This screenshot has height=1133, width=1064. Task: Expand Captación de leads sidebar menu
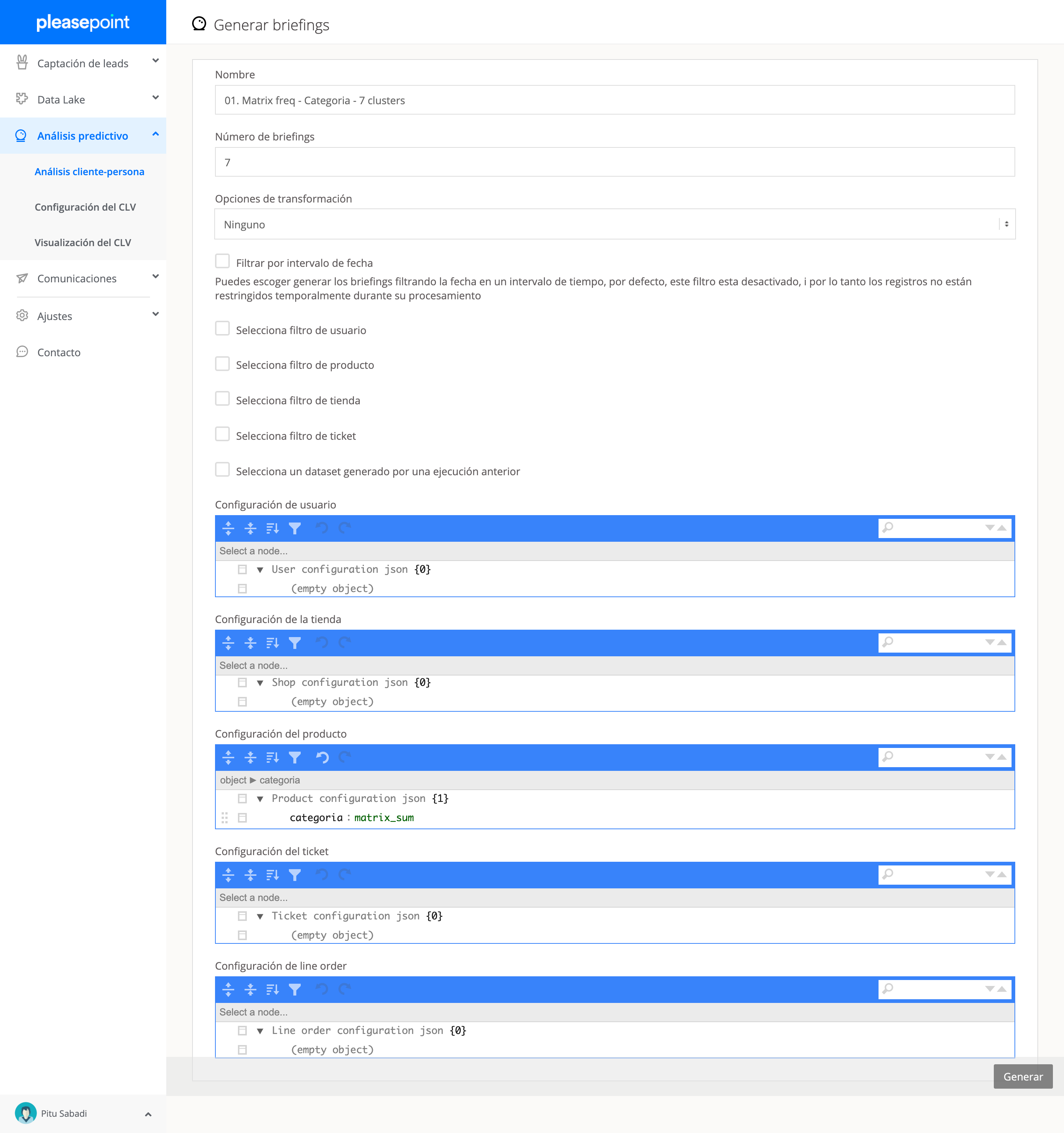83,63
